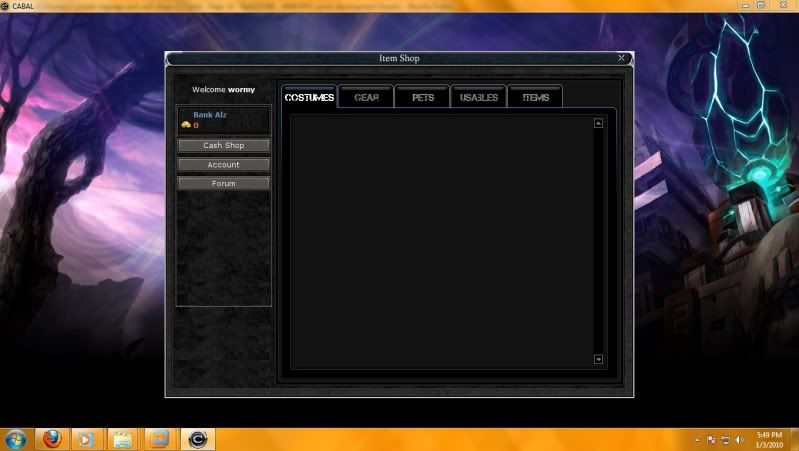Click the volume speaker tray icon
This screenshot has height=451, width=799.
(739, 440)
